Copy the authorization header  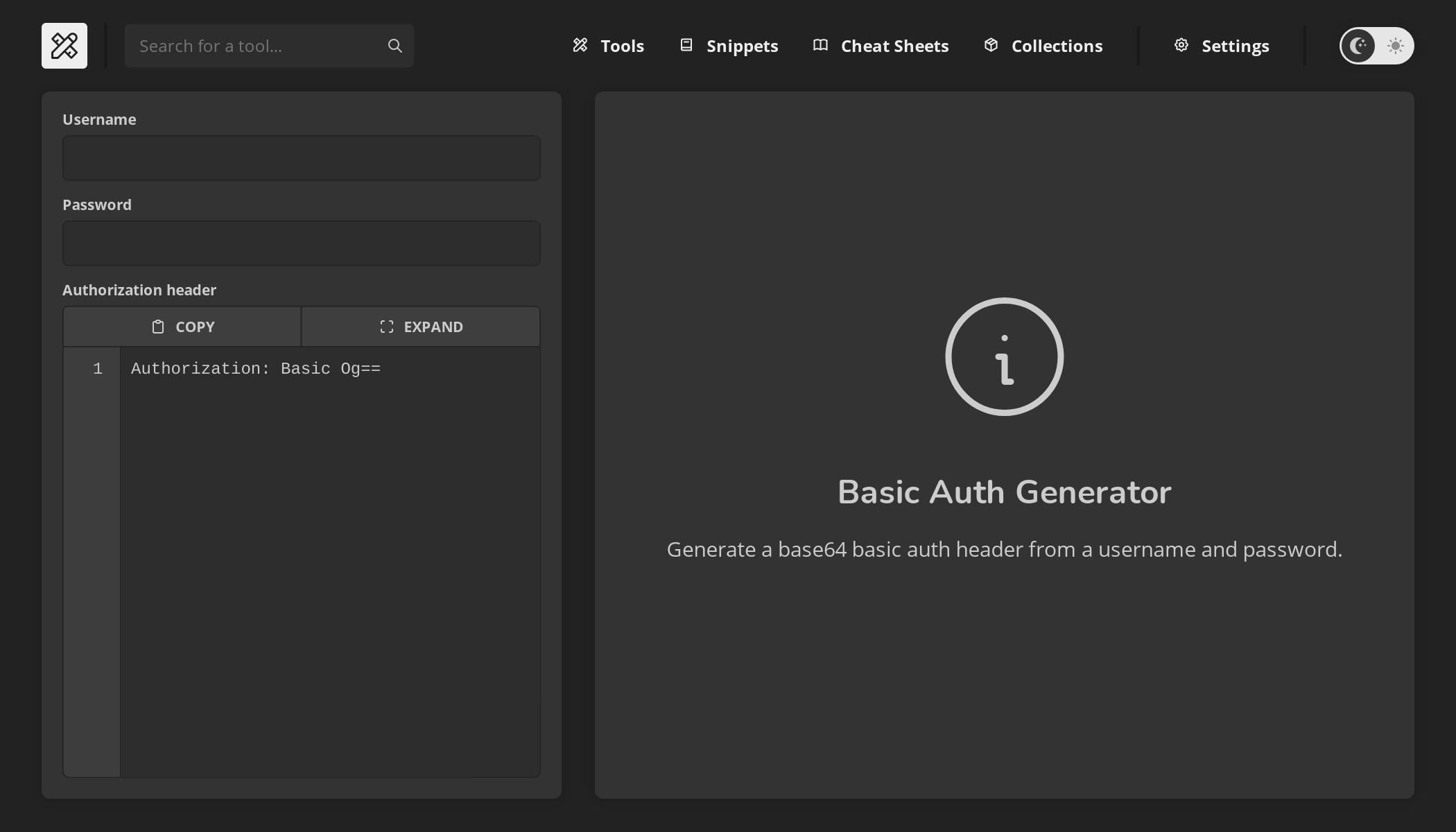pos(182,327)
